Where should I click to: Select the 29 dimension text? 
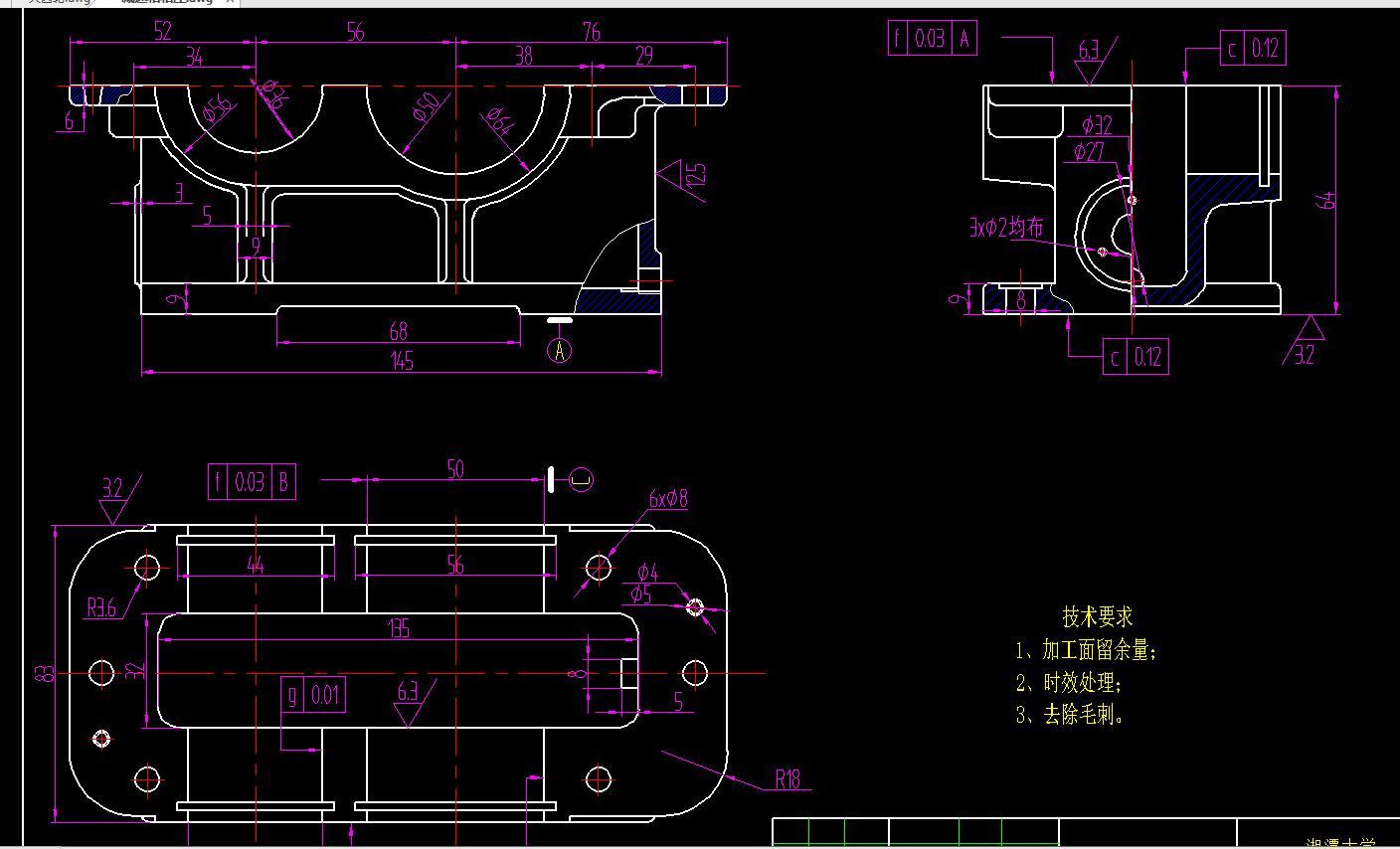[643, 57]
